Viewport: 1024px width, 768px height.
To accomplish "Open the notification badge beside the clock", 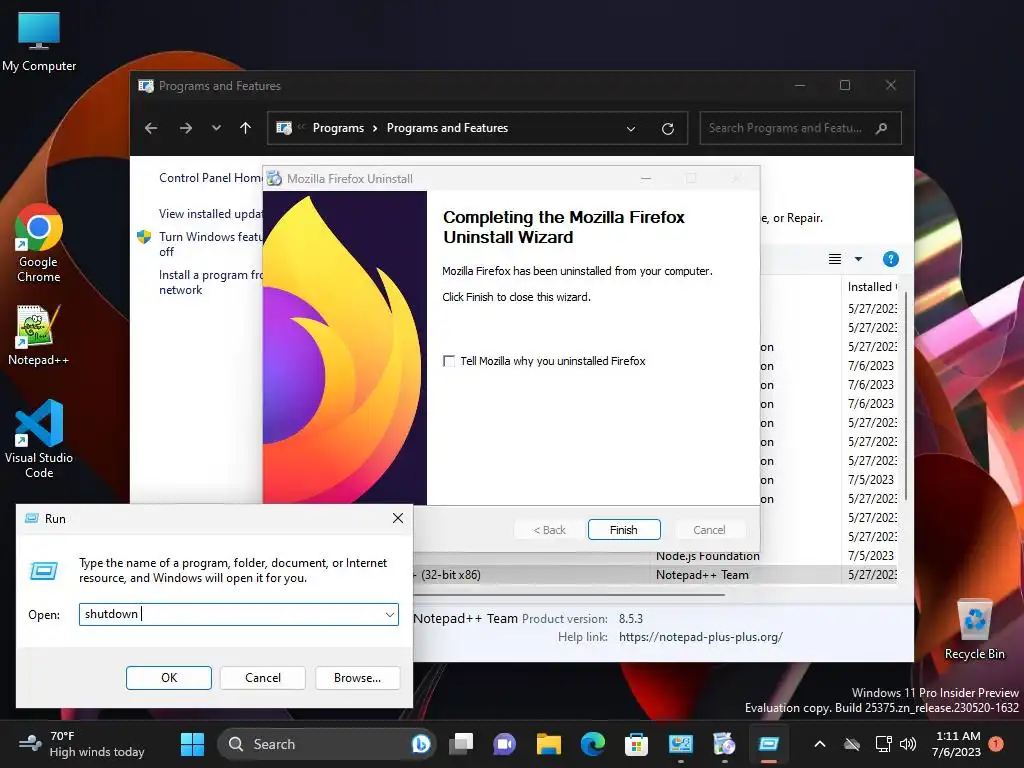I will (996, 743).
